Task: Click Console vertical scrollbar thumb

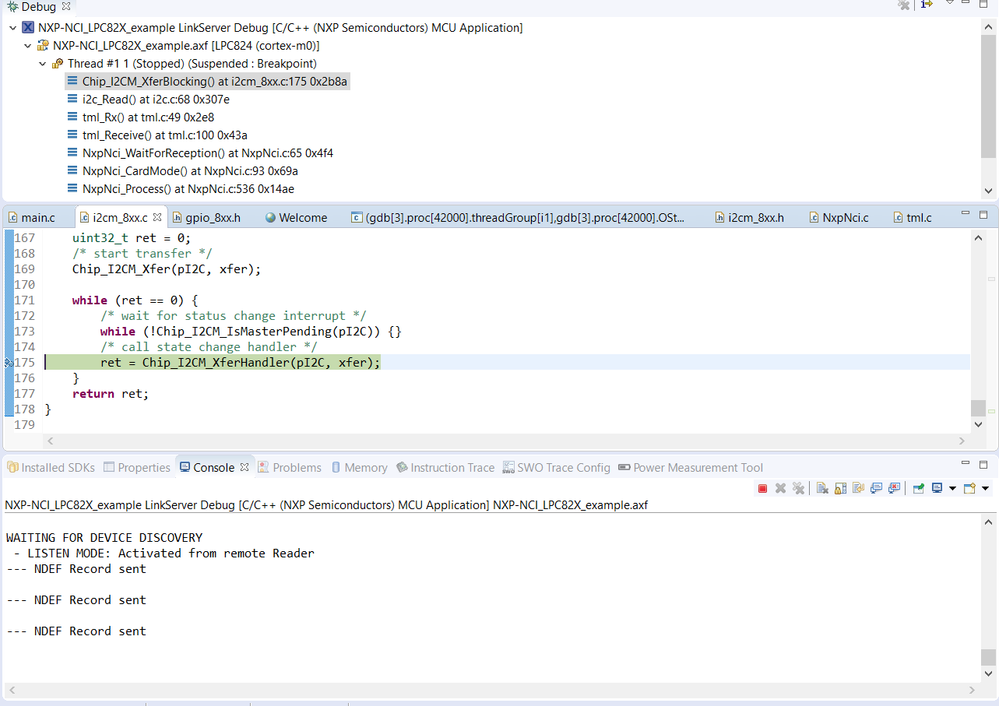Action: (x=988, y=657)
